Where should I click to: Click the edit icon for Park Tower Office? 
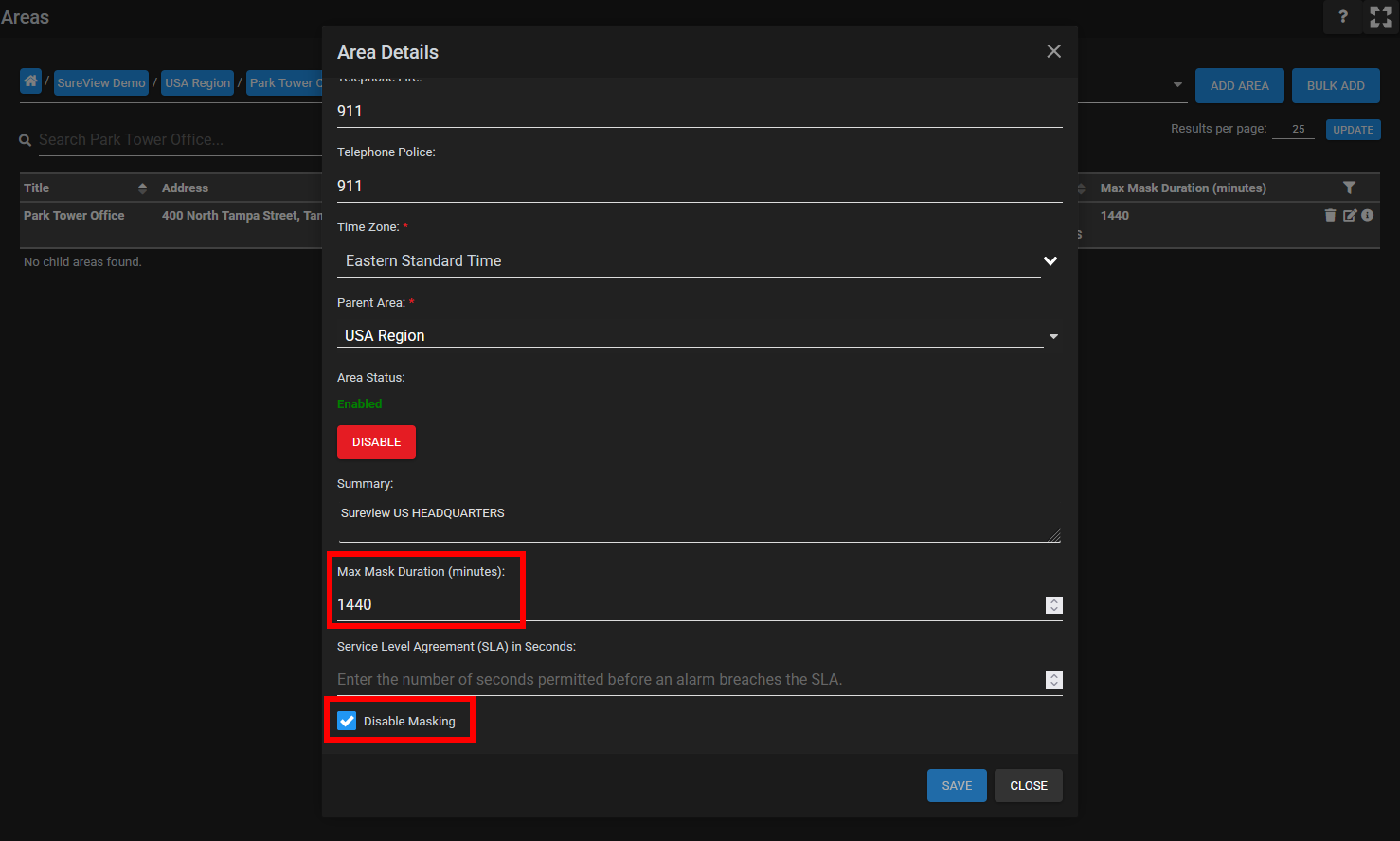1349,216
